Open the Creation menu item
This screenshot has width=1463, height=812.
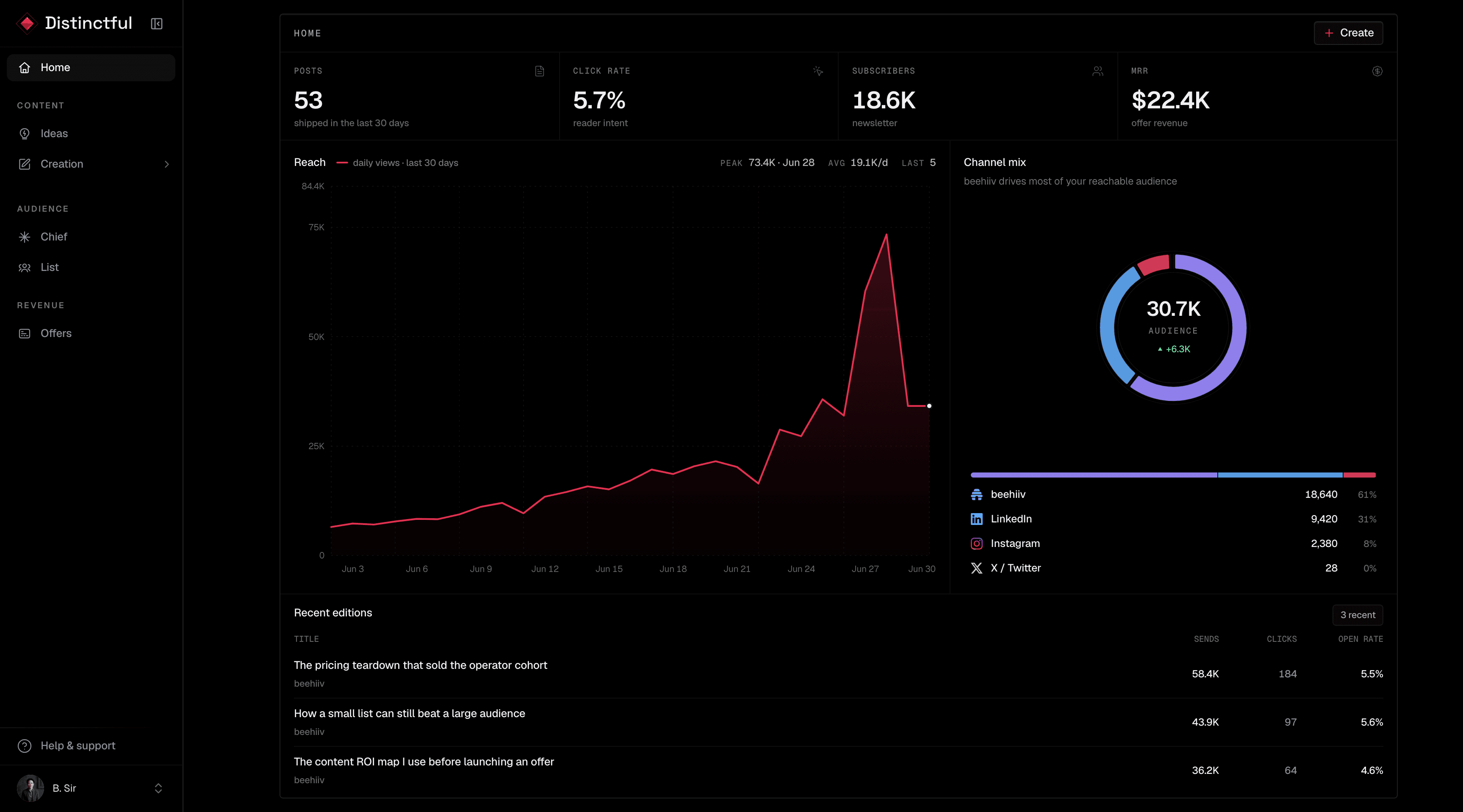[x=91, y=164]
